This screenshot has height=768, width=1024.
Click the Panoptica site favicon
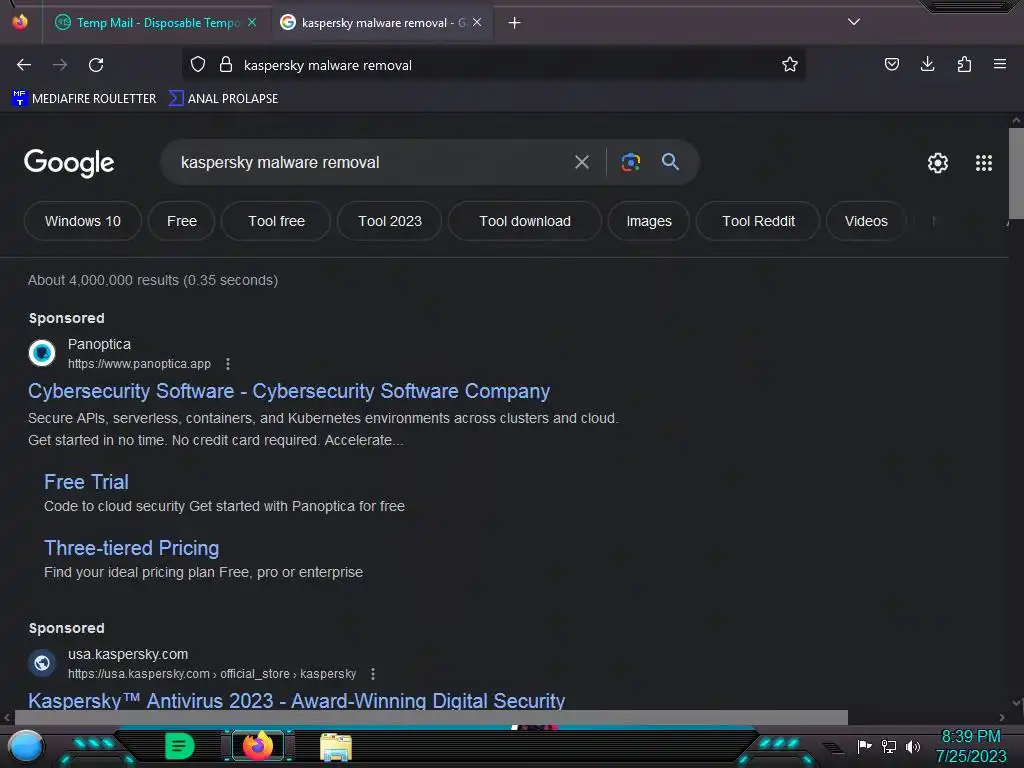[x=42, y=353]
